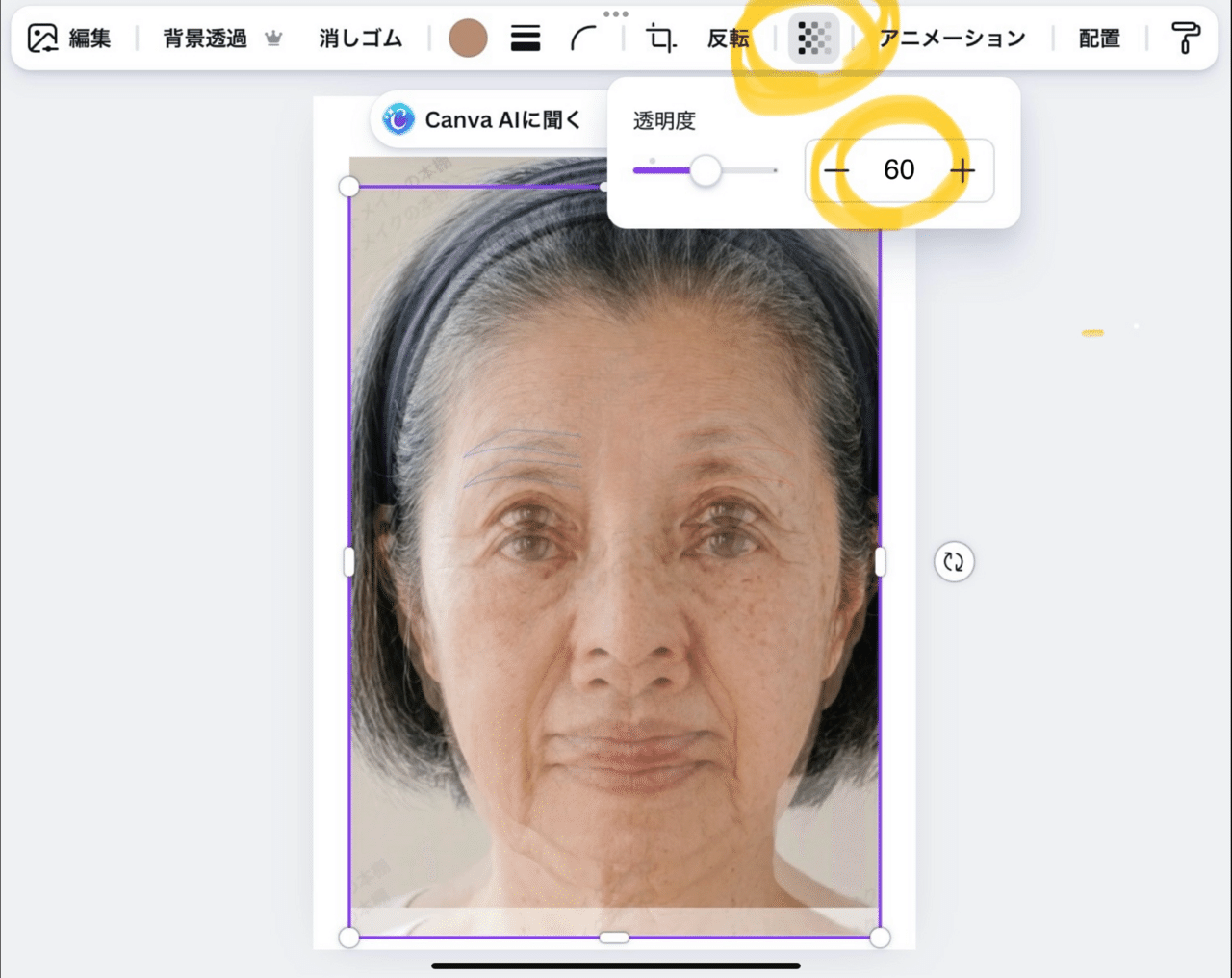Open the アニメーション animation menu
This screenshot has width=1232, height=978.
[952, 39]
